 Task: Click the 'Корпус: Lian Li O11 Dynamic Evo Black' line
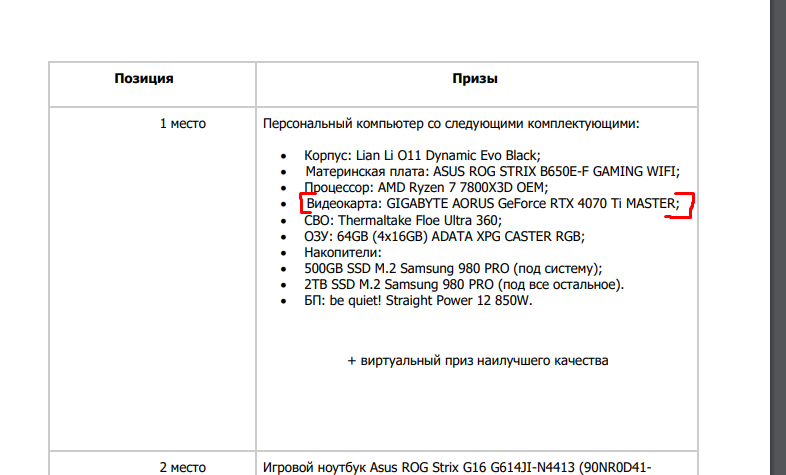tap(422, 156)
